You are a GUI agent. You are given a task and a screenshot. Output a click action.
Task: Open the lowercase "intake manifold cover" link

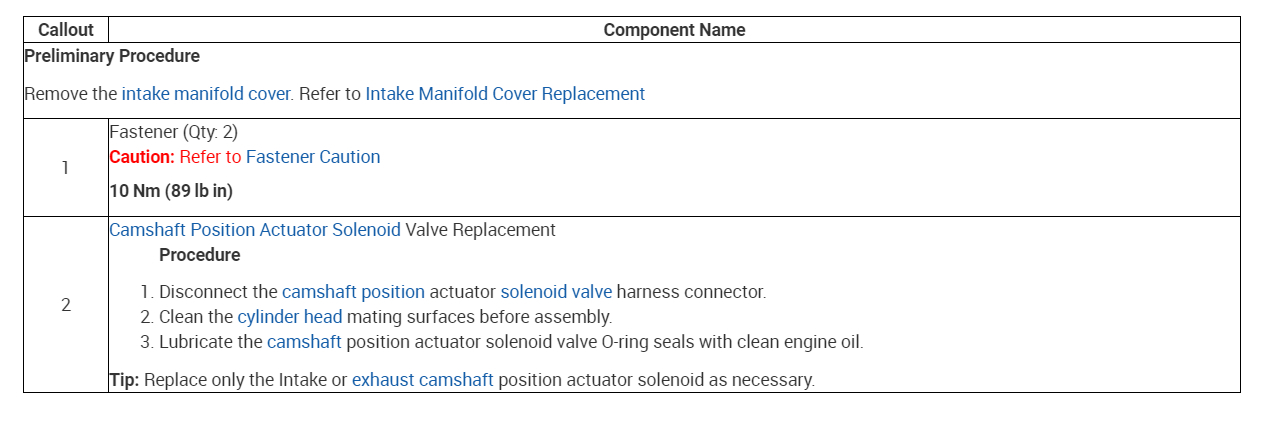207,94
